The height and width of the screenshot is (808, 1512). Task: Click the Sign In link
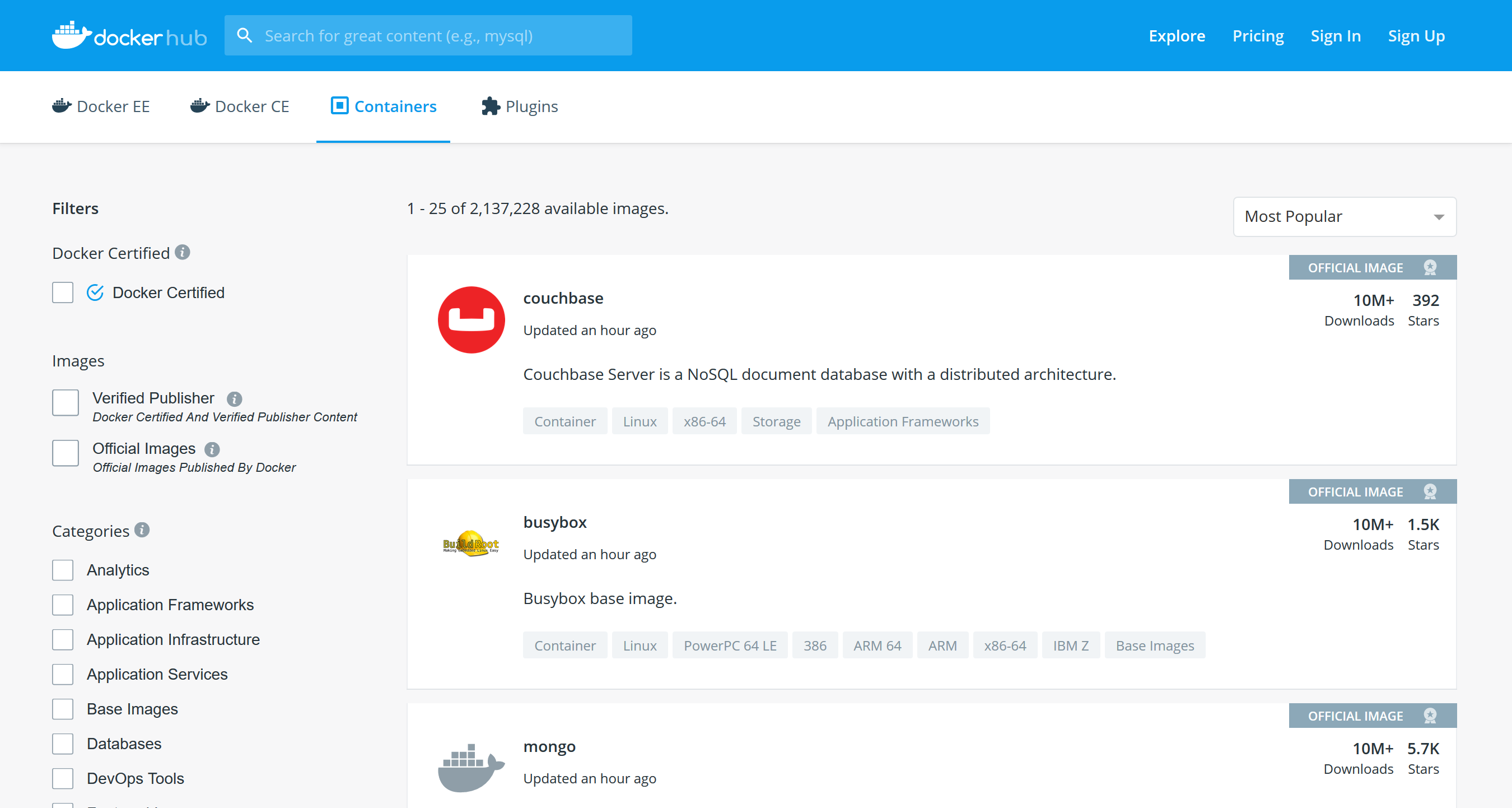click(x=1336, y=36)
